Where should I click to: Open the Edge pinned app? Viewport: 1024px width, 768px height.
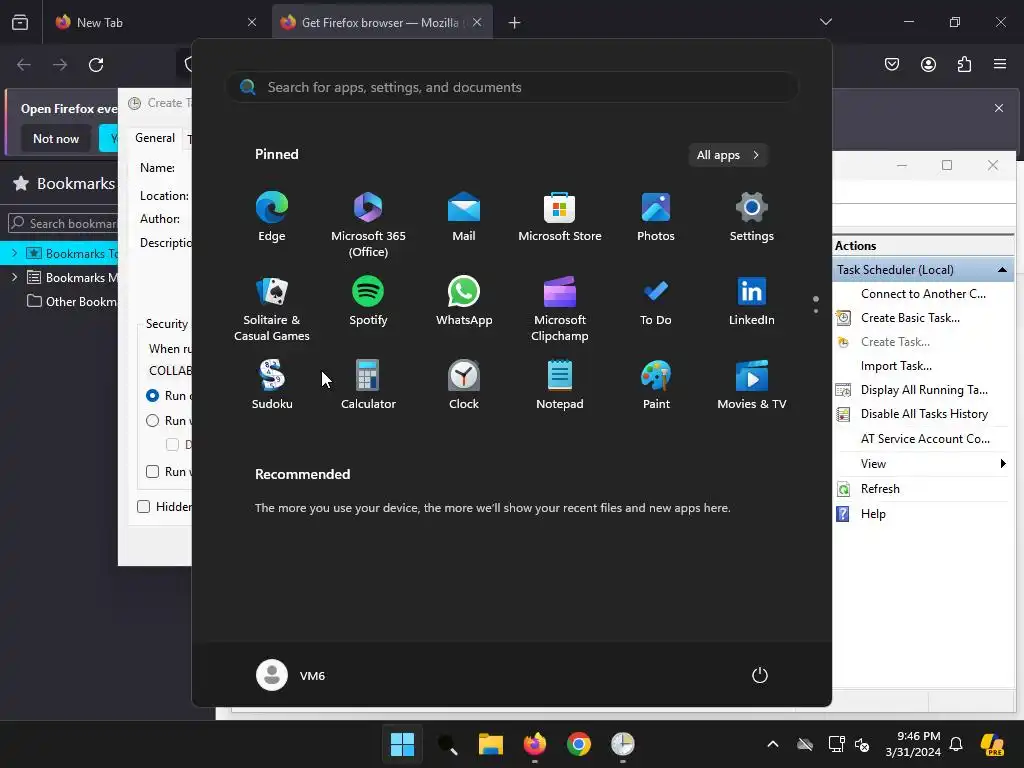click(x=272, y=217)
